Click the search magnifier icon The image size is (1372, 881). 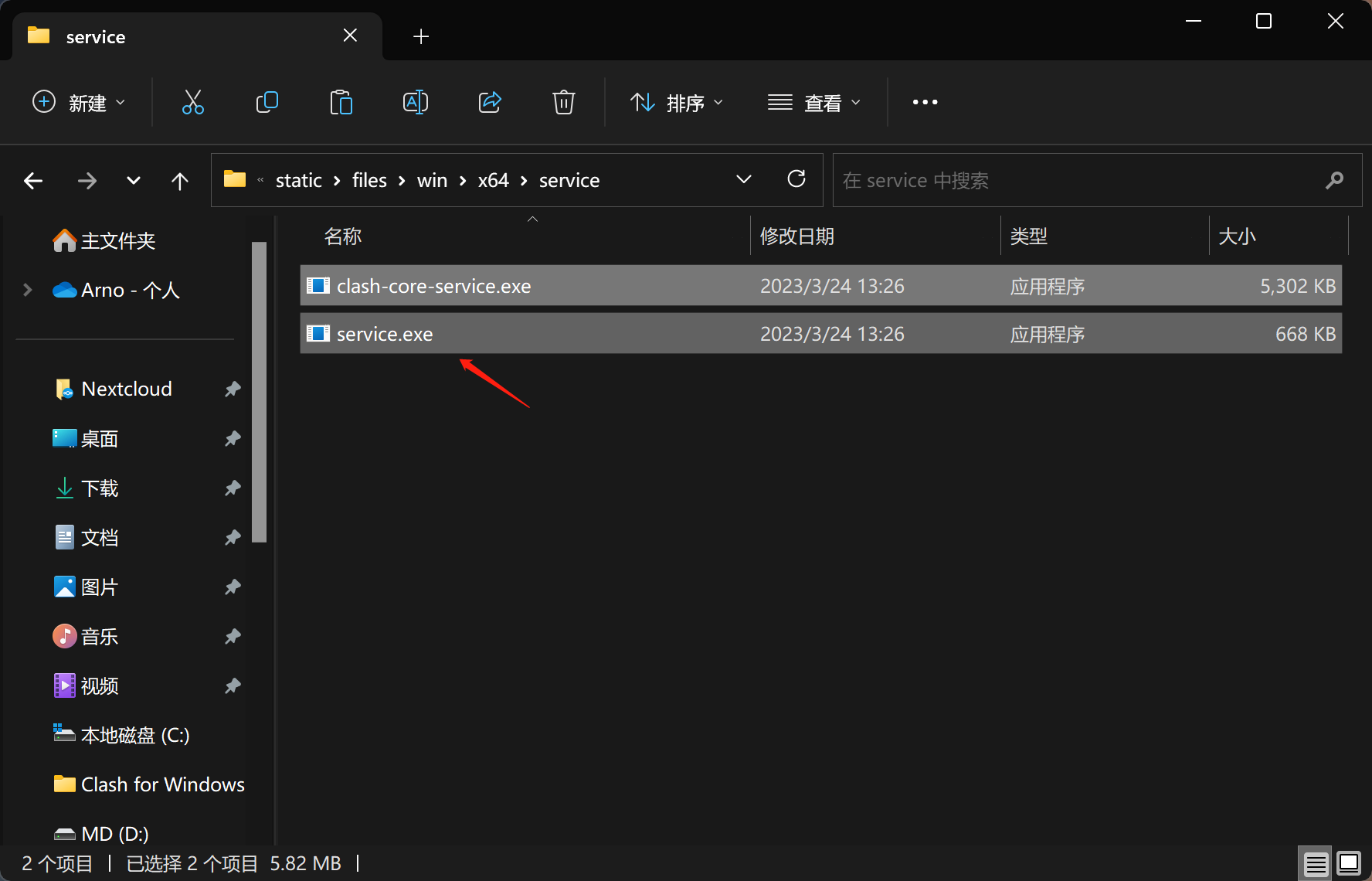click(x=1334, y=180)
